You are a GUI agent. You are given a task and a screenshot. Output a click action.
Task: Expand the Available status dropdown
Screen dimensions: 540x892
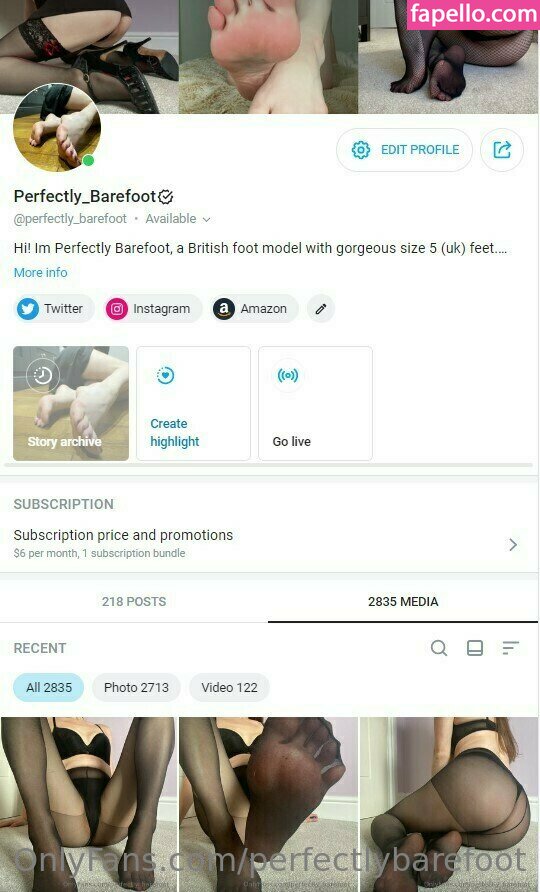[178, 219]
